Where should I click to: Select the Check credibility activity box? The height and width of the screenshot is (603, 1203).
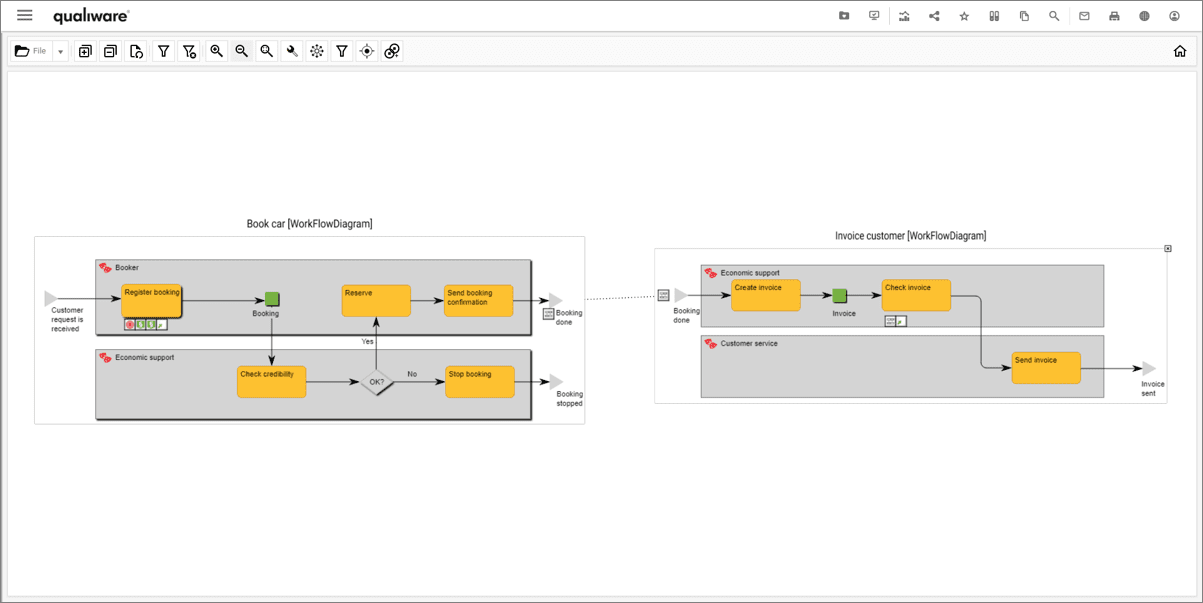coord(272,382)
